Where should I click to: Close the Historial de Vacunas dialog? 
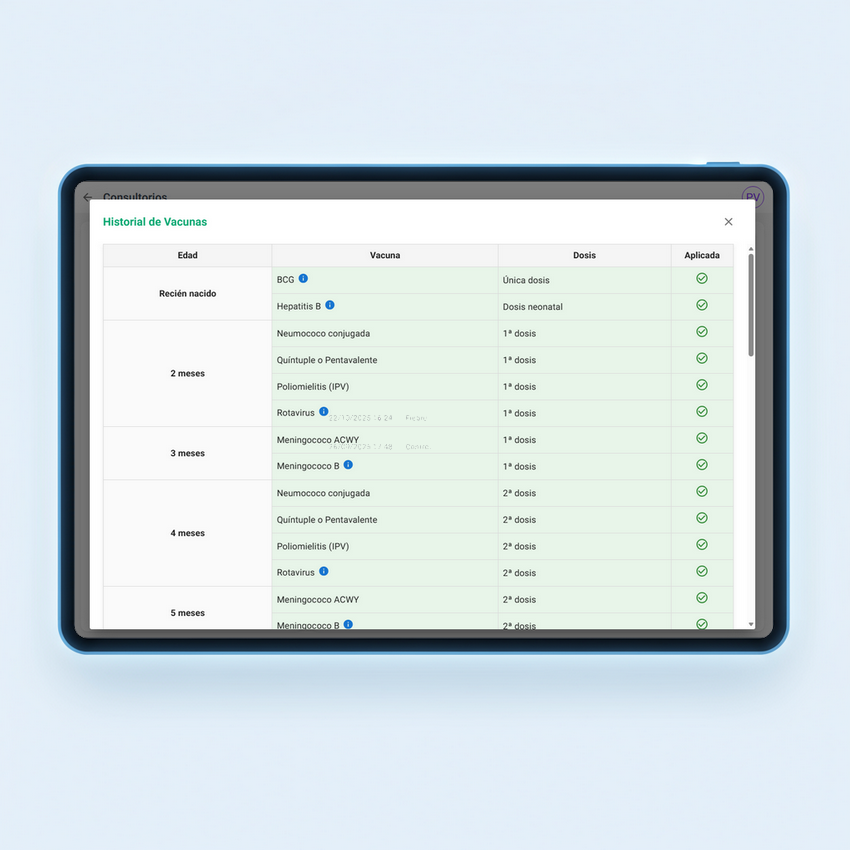pyautogui.click(x=728, y=221)
